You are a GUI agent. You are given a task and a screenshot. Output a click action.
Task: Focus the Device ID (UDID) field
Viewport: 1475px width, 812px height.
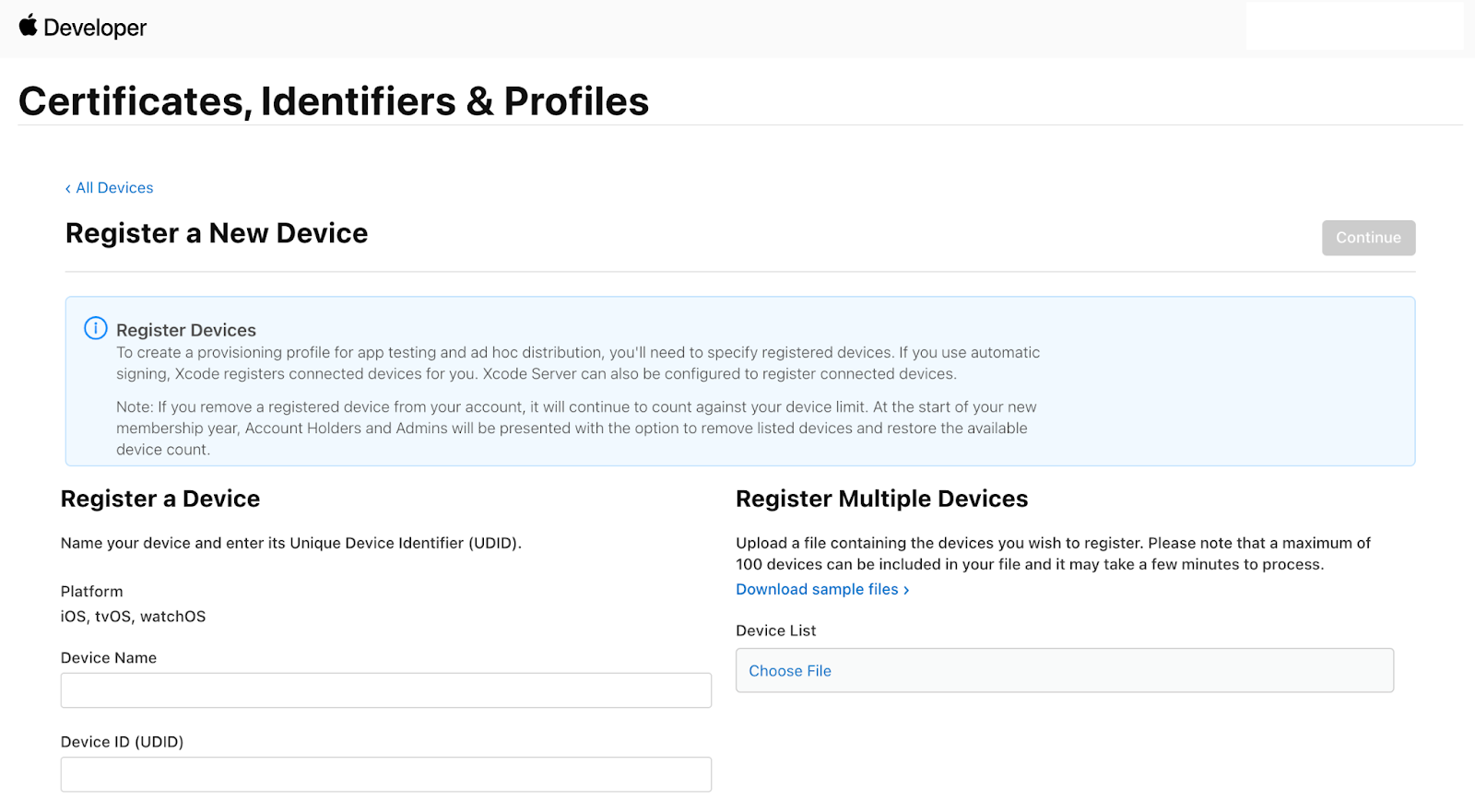click(385, 774)
